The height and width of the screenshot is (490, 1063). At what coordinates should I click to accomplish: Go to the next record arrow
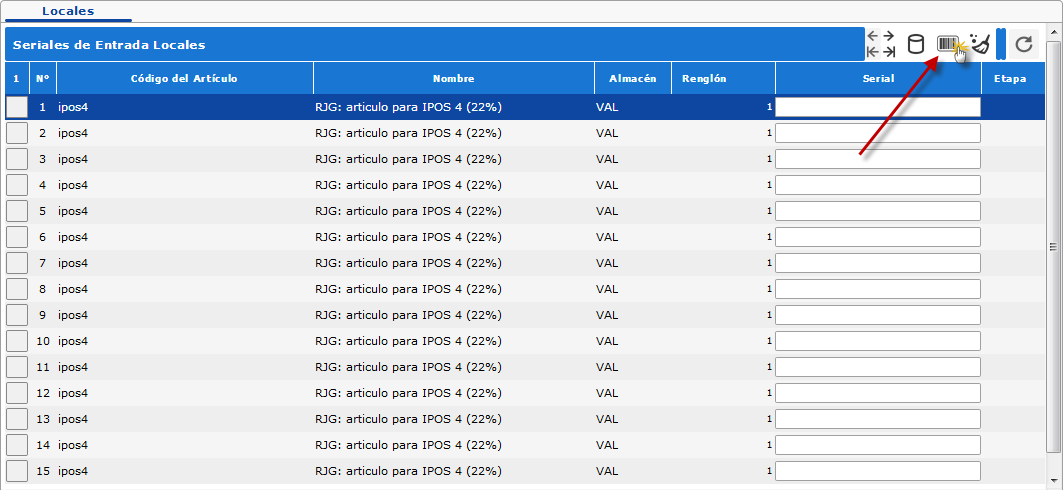(888, 36)
